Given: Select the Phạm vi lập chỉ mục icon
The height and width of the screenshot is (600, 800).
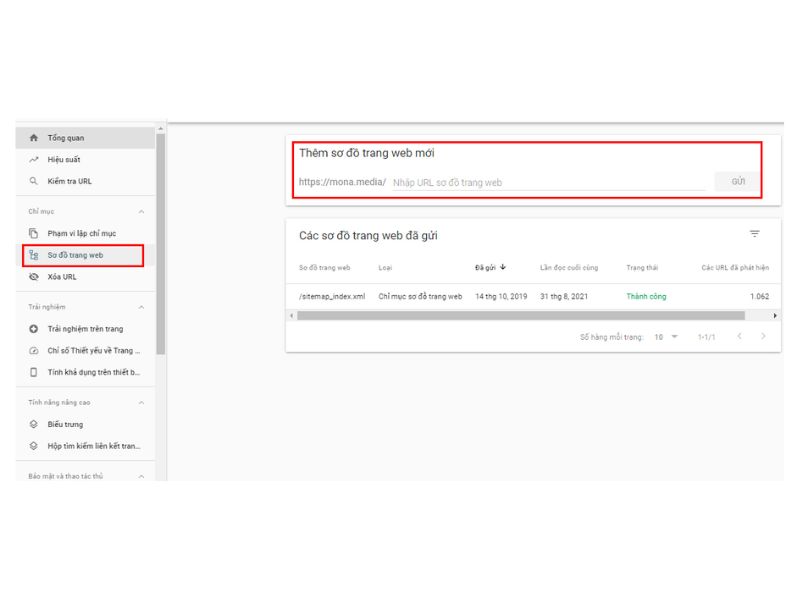Looking at the screenshot, I should click(x=34, y=233).
